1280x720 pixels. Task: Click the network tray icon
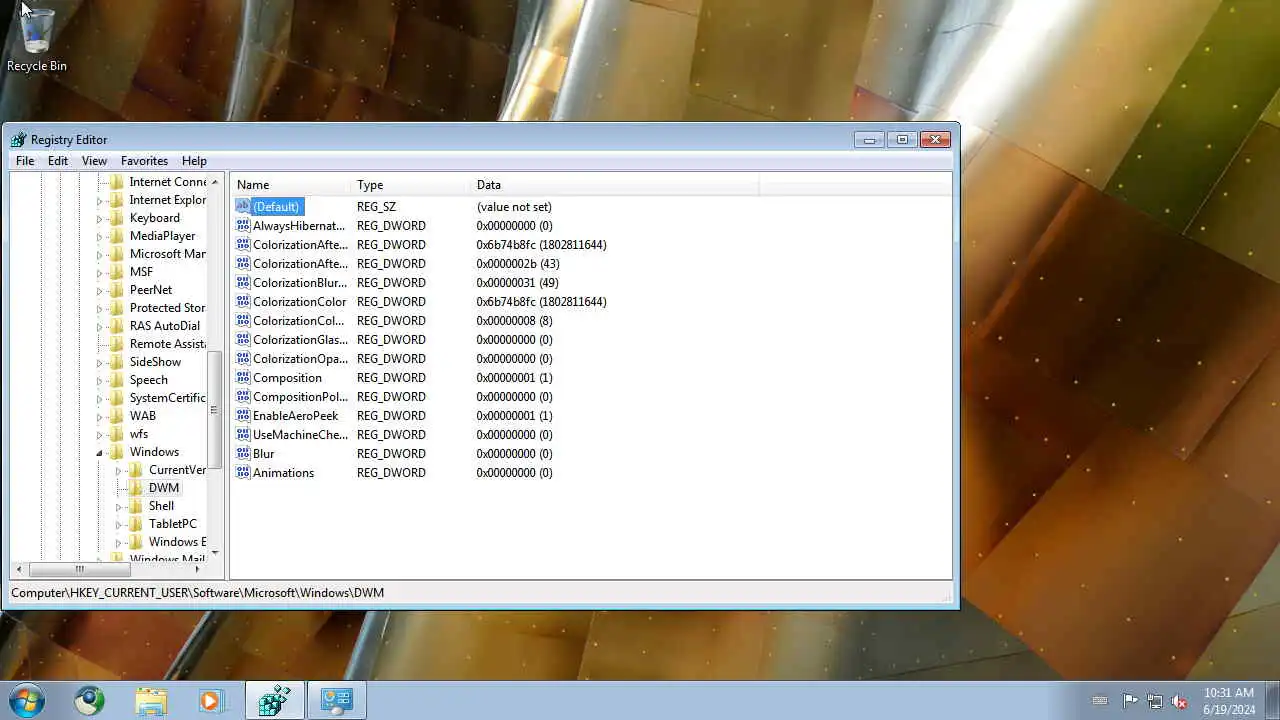tap(1155, 701)
